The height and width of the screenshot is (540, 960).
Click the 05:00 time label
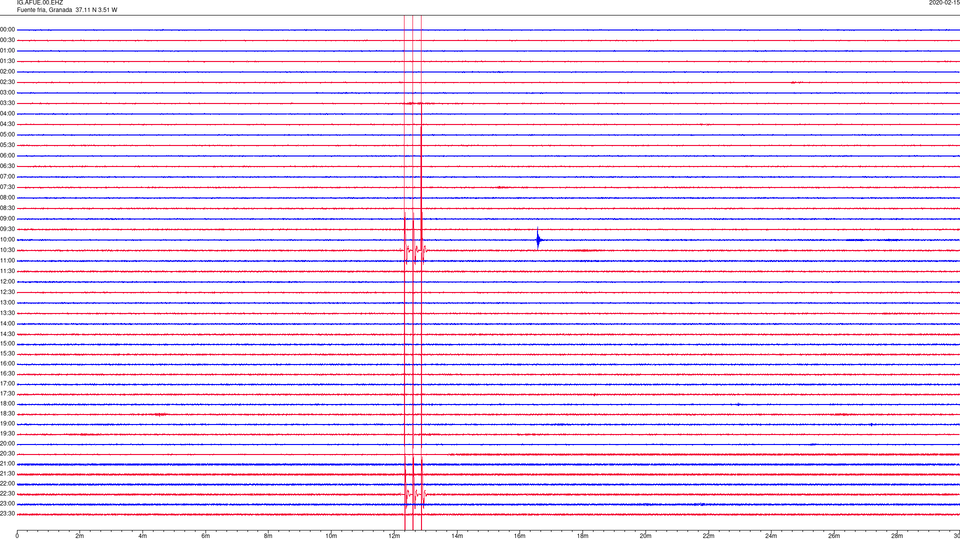[x=7, y=135]
